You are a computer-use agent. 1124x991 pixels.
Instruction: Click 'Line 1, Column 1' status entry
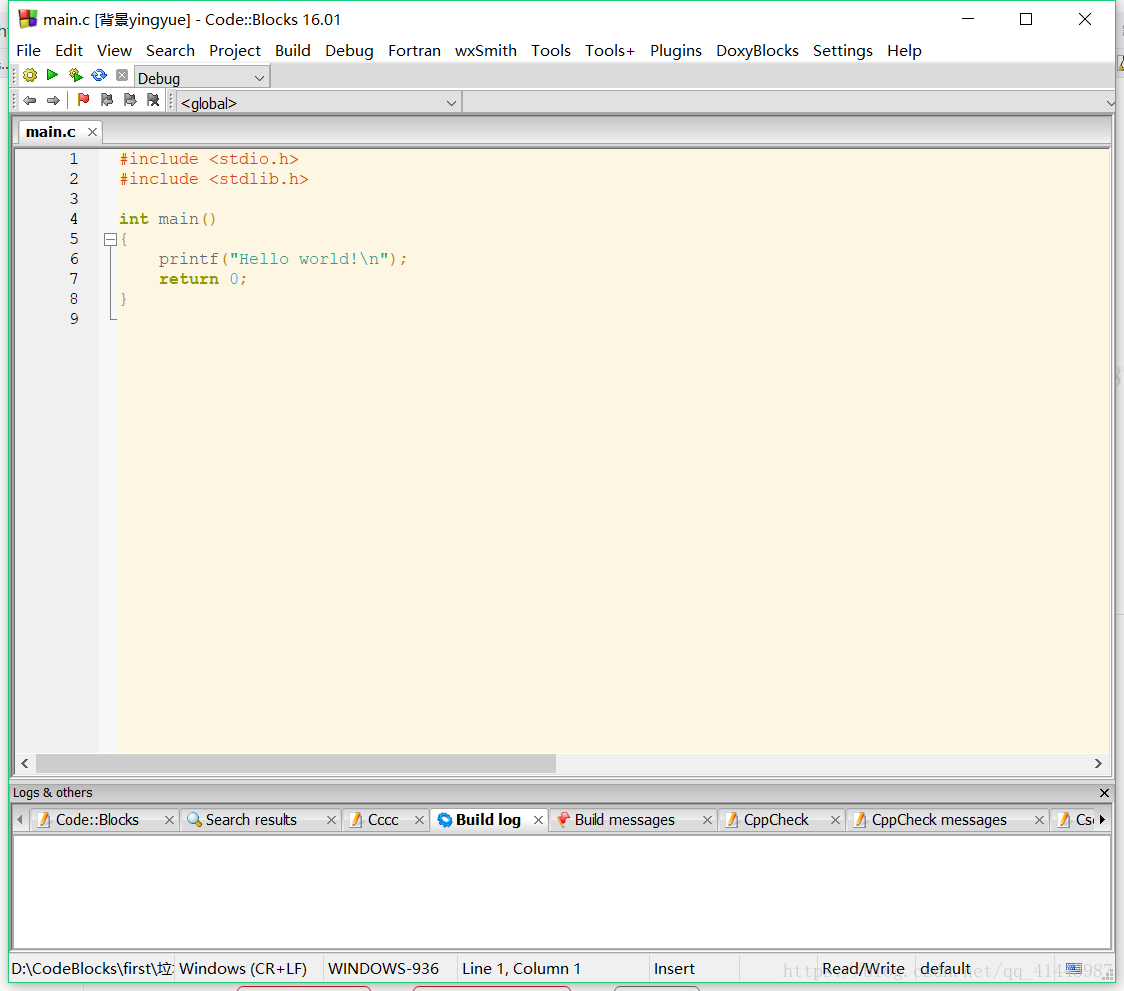pyautogui.click(x=521, y=969)
